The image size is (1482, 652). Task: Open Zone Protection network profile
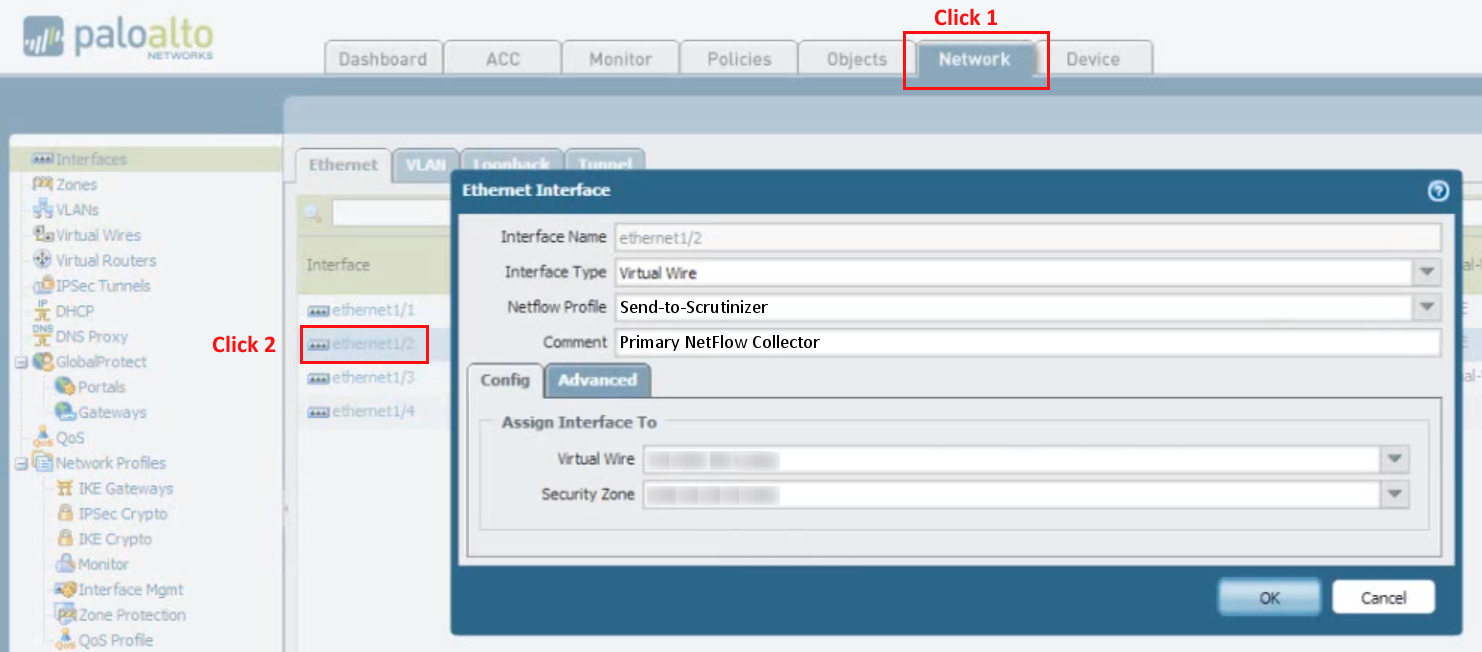(131, 615)
